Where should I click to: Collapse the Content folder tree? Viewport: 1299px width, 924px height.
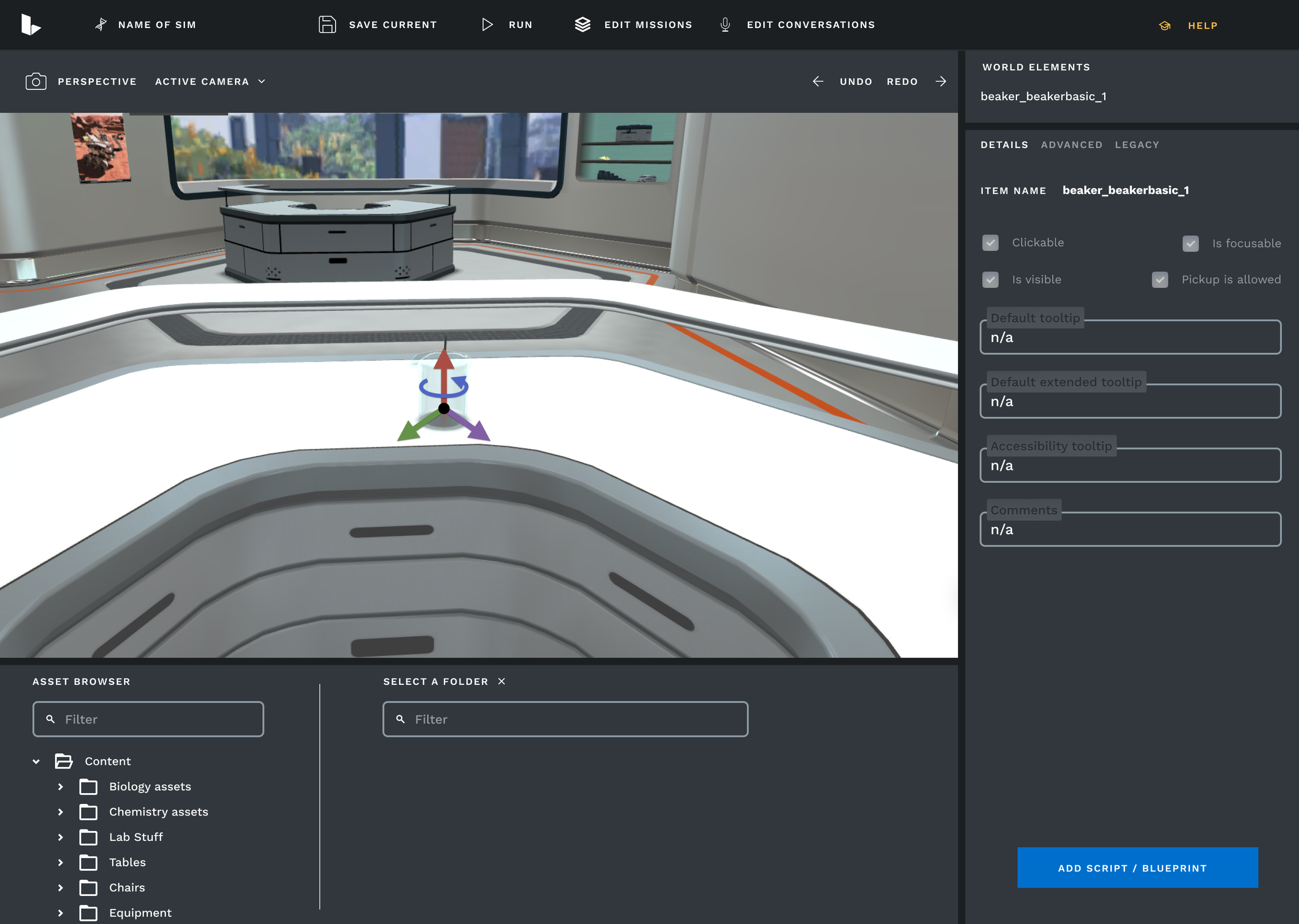click(36, 761)
